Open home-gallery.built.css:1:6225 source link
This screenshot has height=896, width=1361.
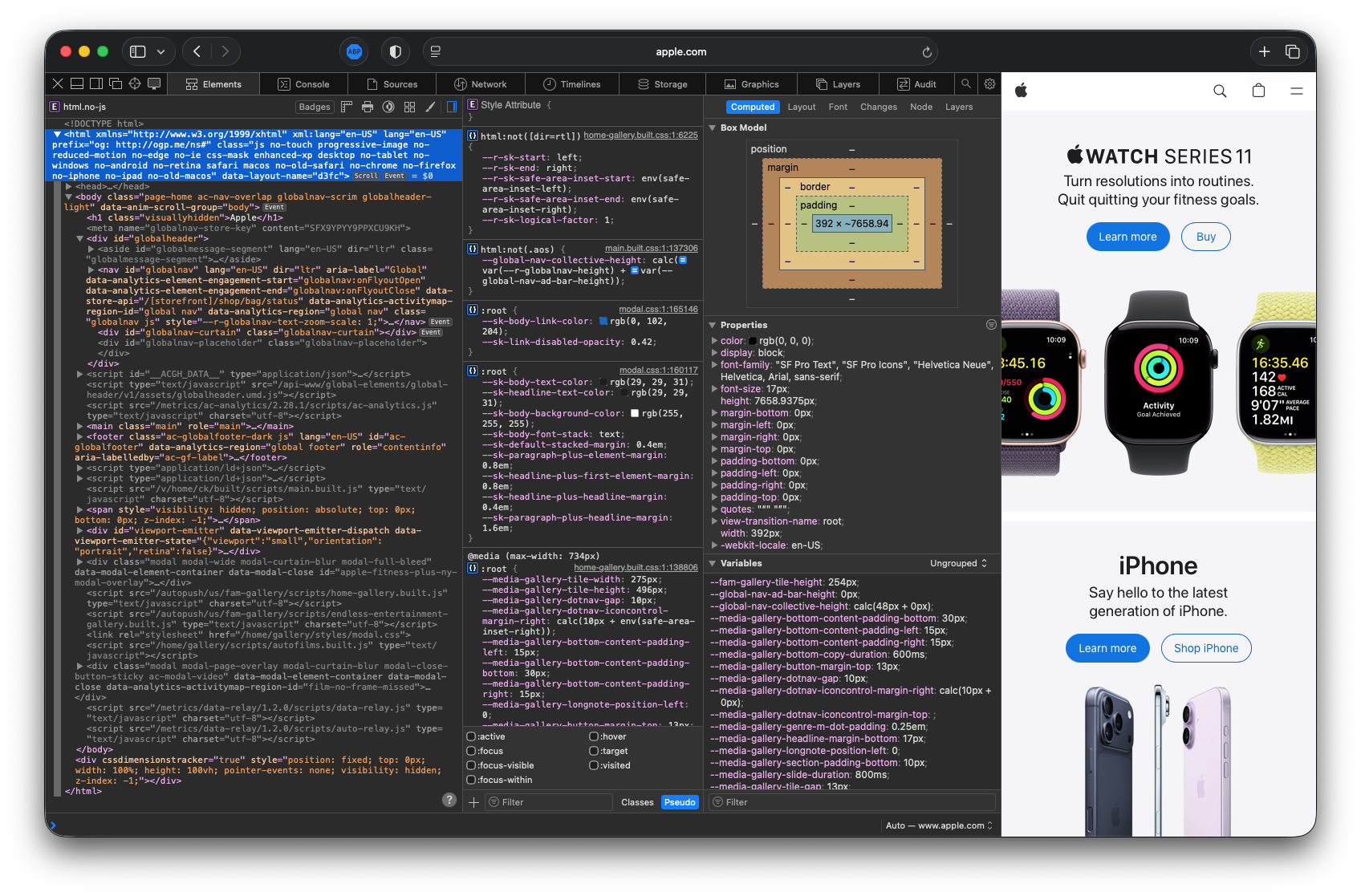tap(640, 135)
